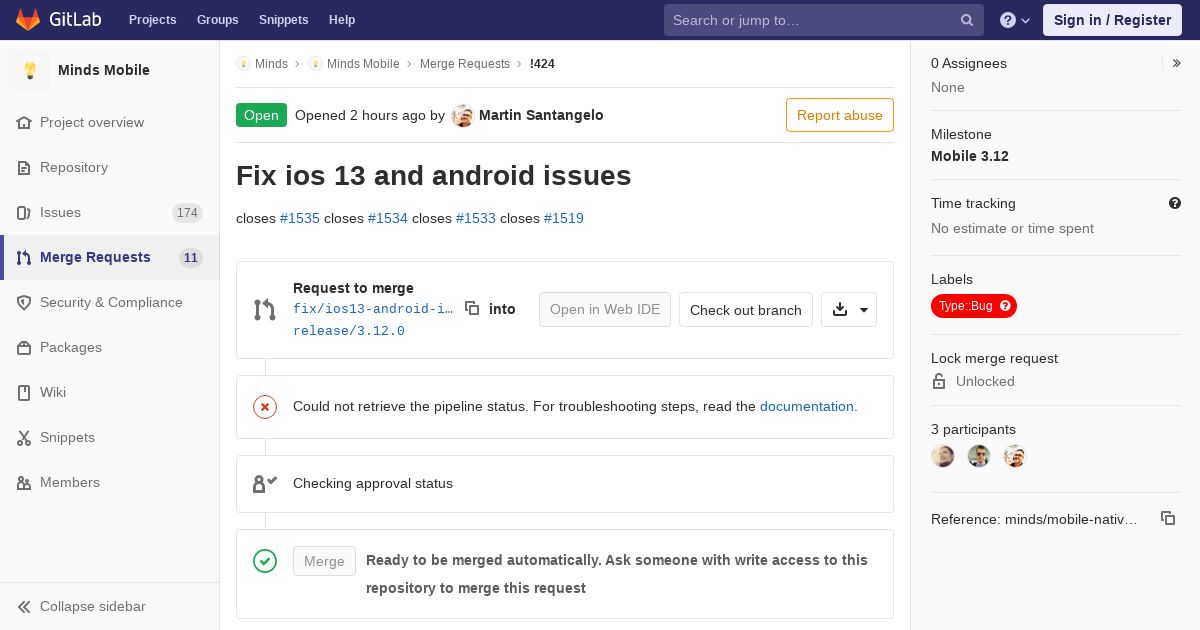Screen dimensions: 1200x630
Task: Click the Wiki book icon
Action: click(24, 393)
